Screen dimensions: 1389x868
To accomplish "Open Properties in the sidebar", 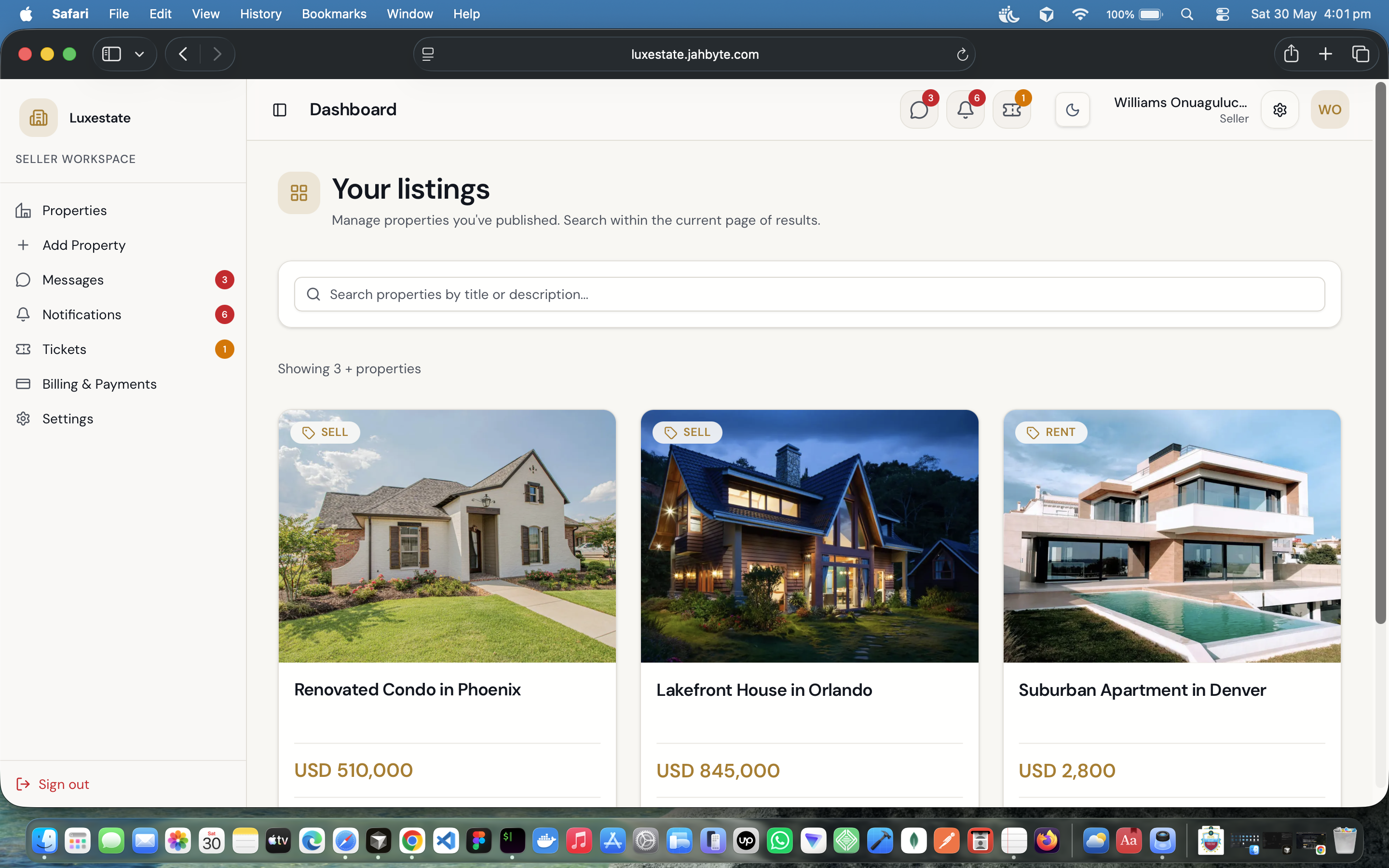I will tap(123, 211).
